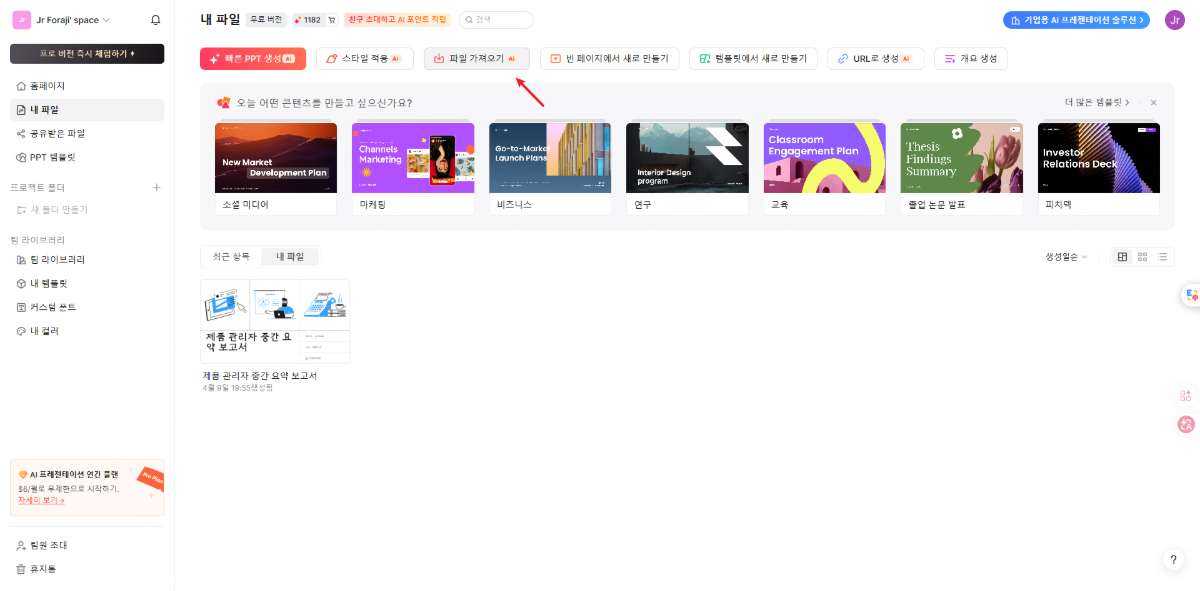Screen dimensions: 1200x591
Task: Switch to small grid view icon
Action: tap(1143, 257)
